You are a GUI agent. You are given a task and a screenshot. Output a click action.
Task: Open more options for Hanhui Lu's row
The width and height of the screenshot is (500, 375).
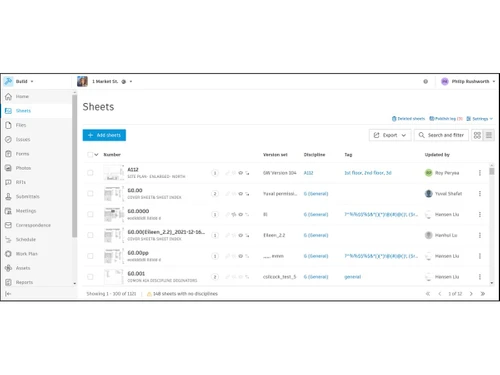coord(480,235)
